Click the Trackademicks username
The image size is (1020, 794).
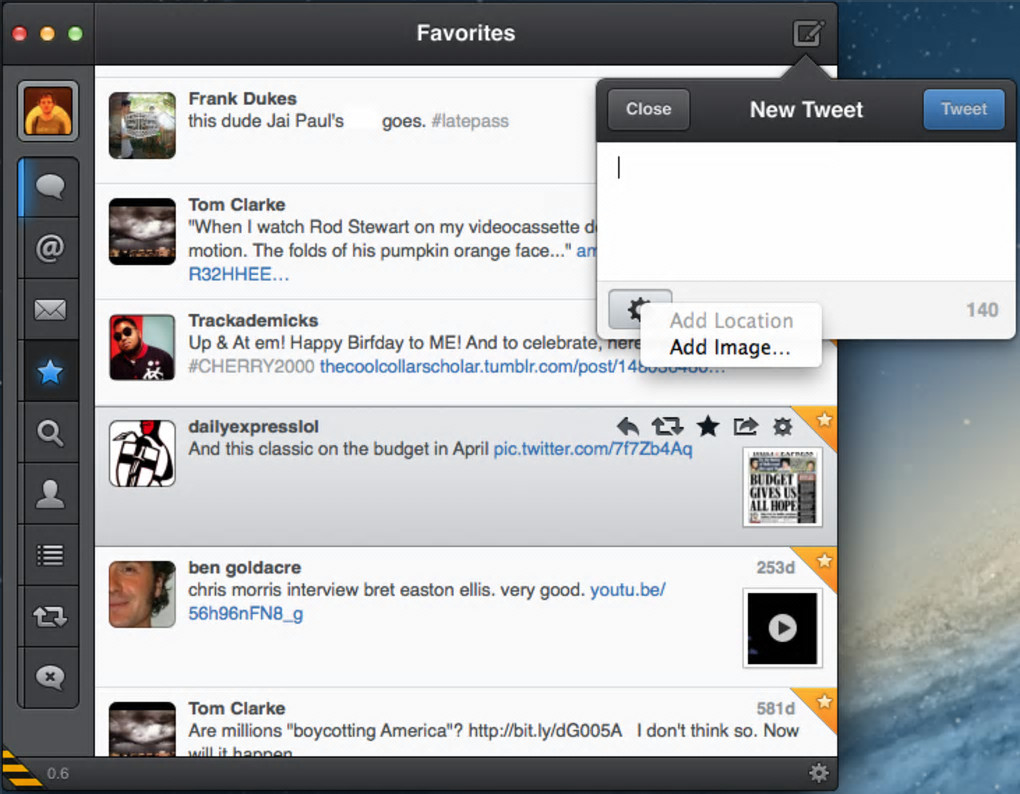click(253, 321)
